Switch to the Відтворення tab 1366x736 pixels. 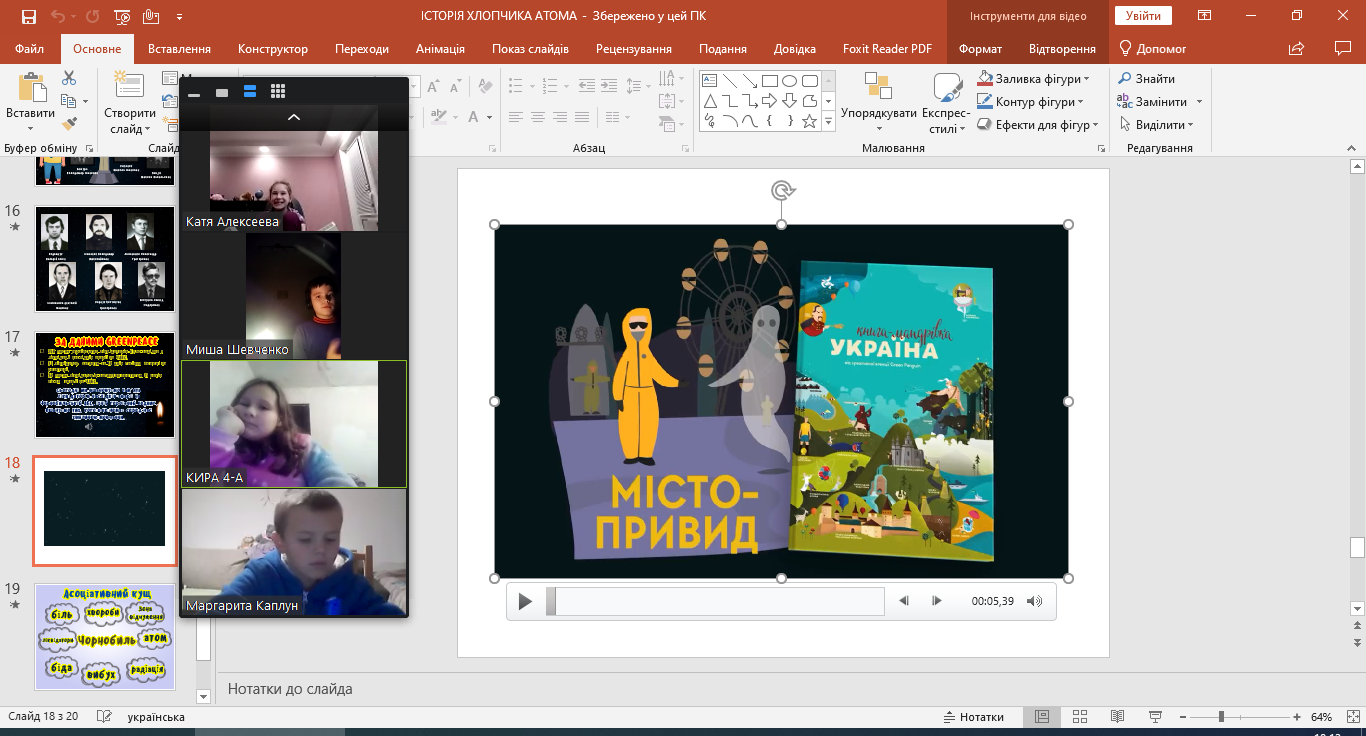pyautogui.click(x=1062, y=49)
